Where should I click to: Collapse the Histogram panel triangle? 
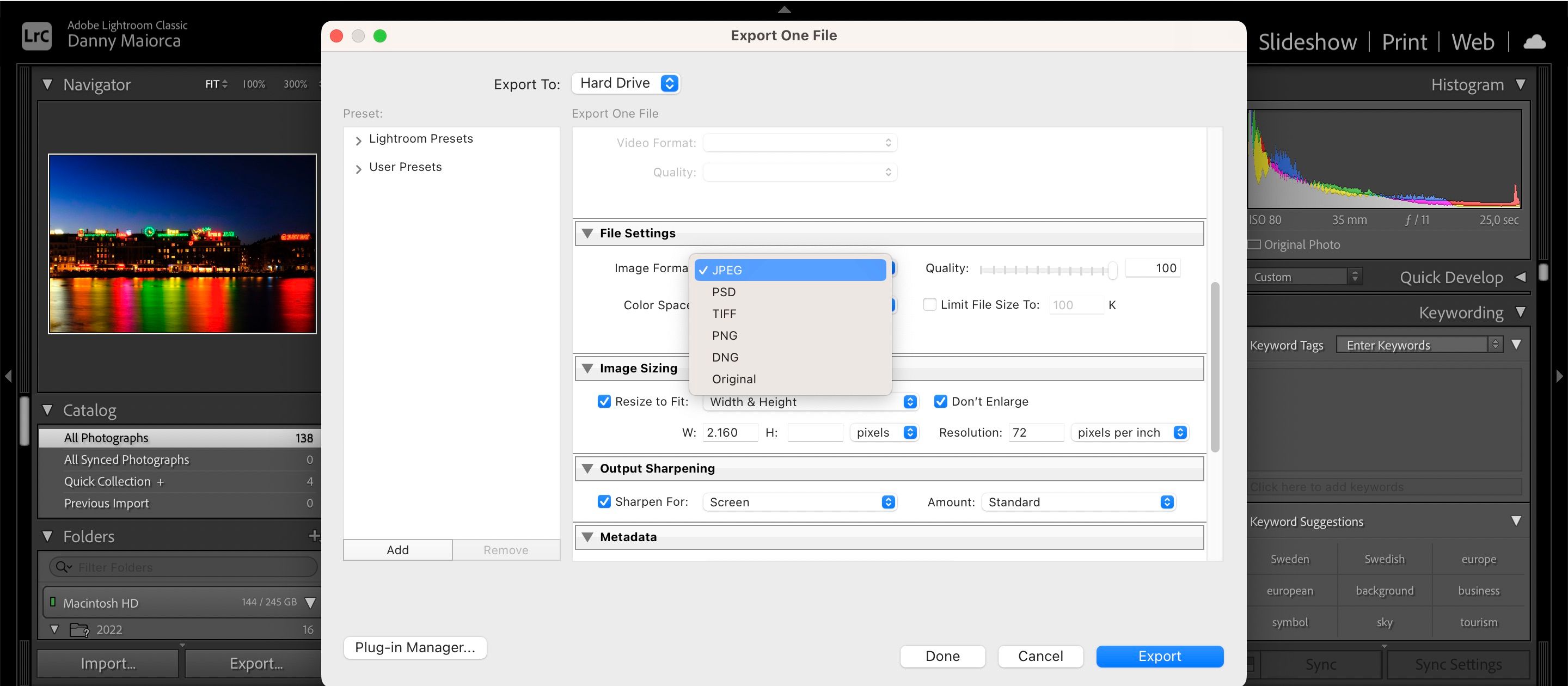point(1520,84)
